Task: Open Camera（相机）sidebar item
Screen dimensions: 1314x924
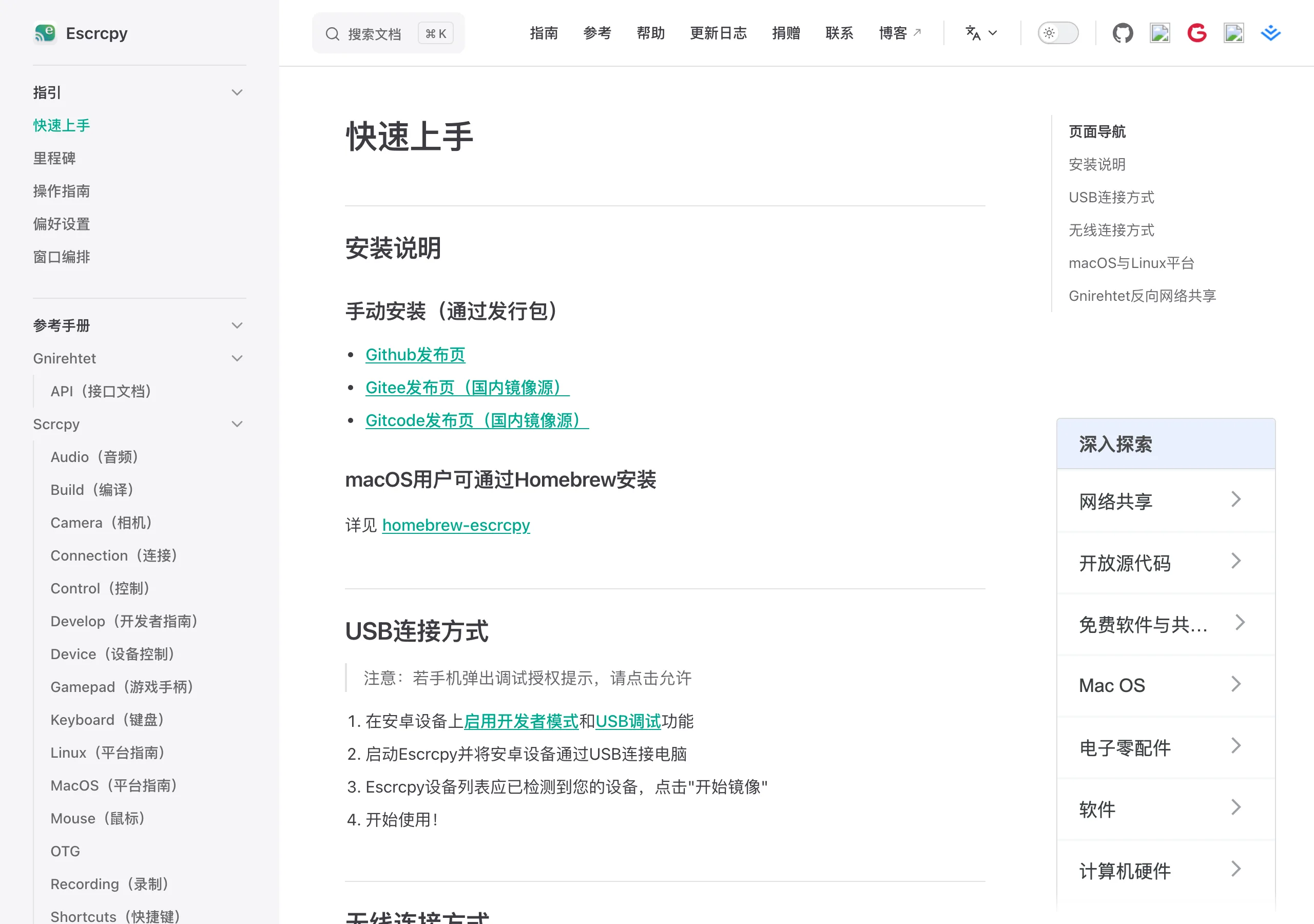Action: pyautogui.click(x=102, y=523)
